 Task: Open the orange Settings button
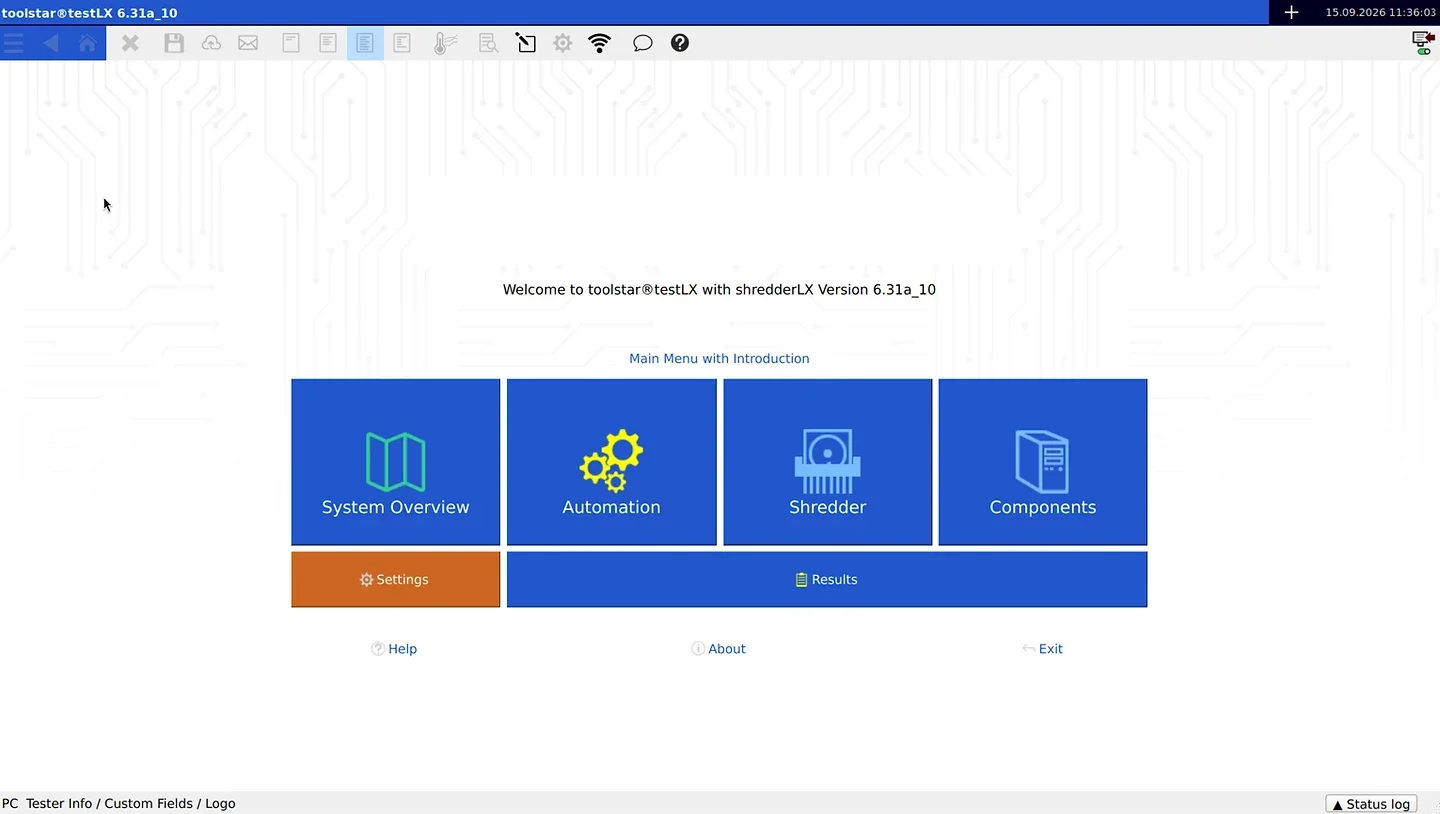(x=396, y=580)
